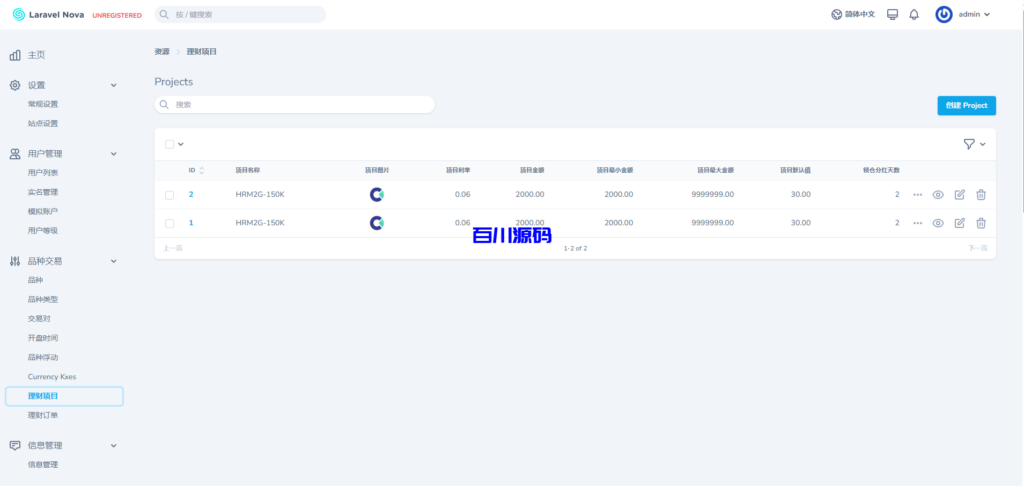The height and width of the screenshot is (486, 1024).
Task: View project ID 2 via eye icon
Action: tap(938, 195)
